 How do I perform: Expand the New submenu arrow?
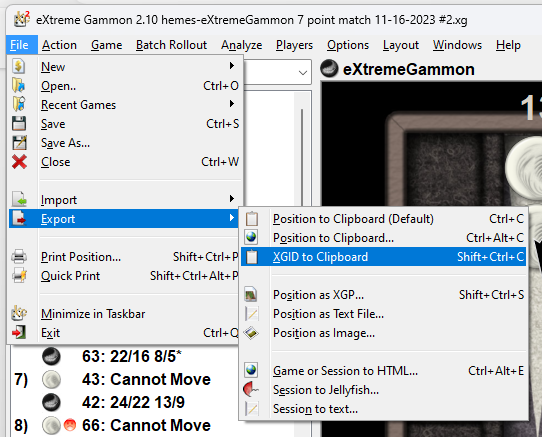pos(232,66)
